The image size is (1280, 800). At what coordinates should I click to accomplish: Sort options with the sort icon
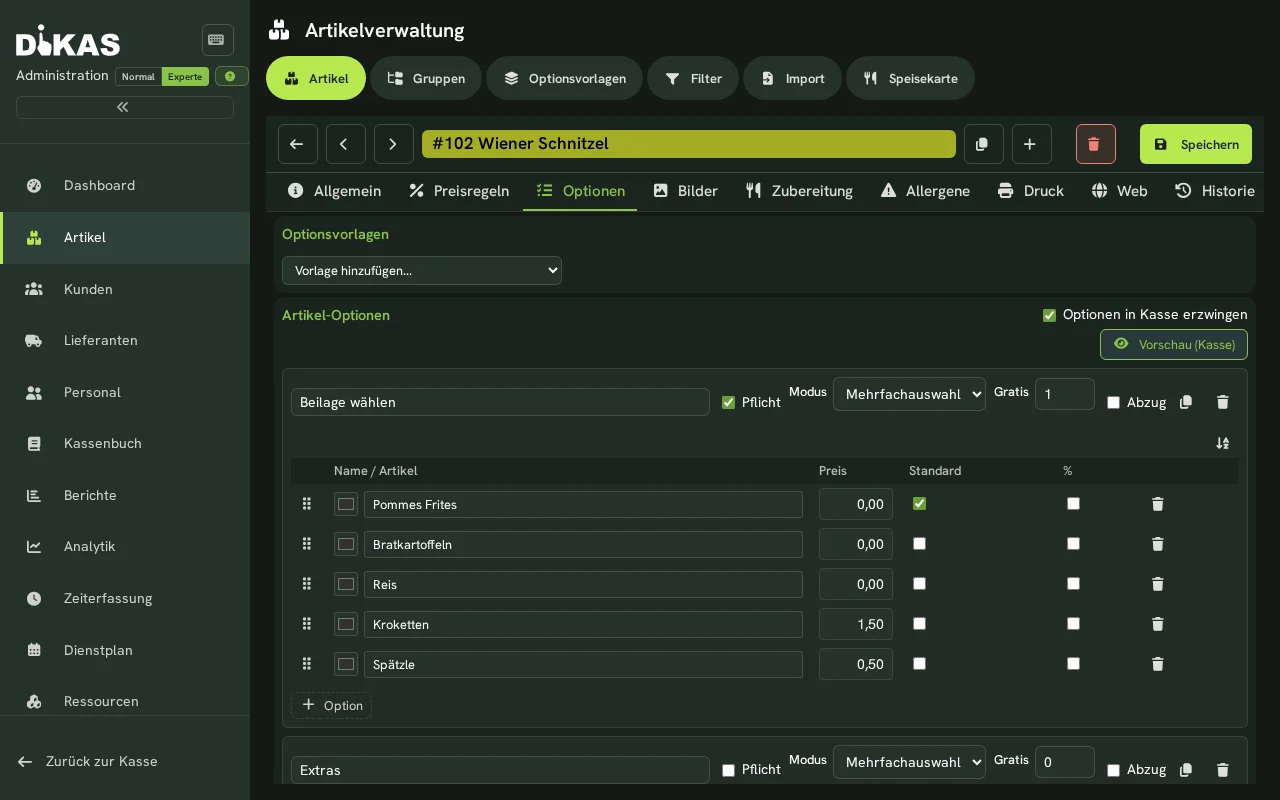click(1222, 443)
